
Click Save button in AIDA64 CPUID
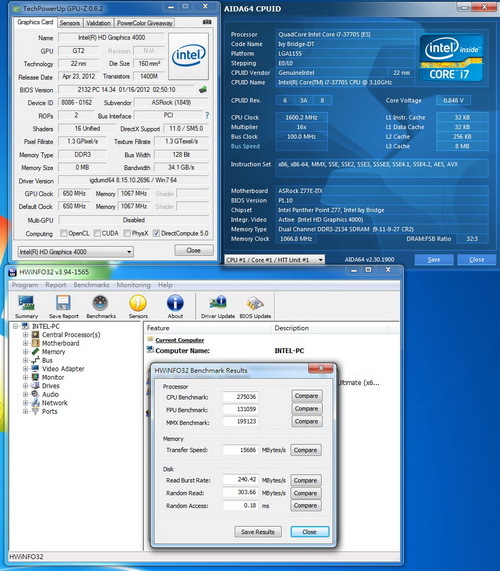[434, 259]
